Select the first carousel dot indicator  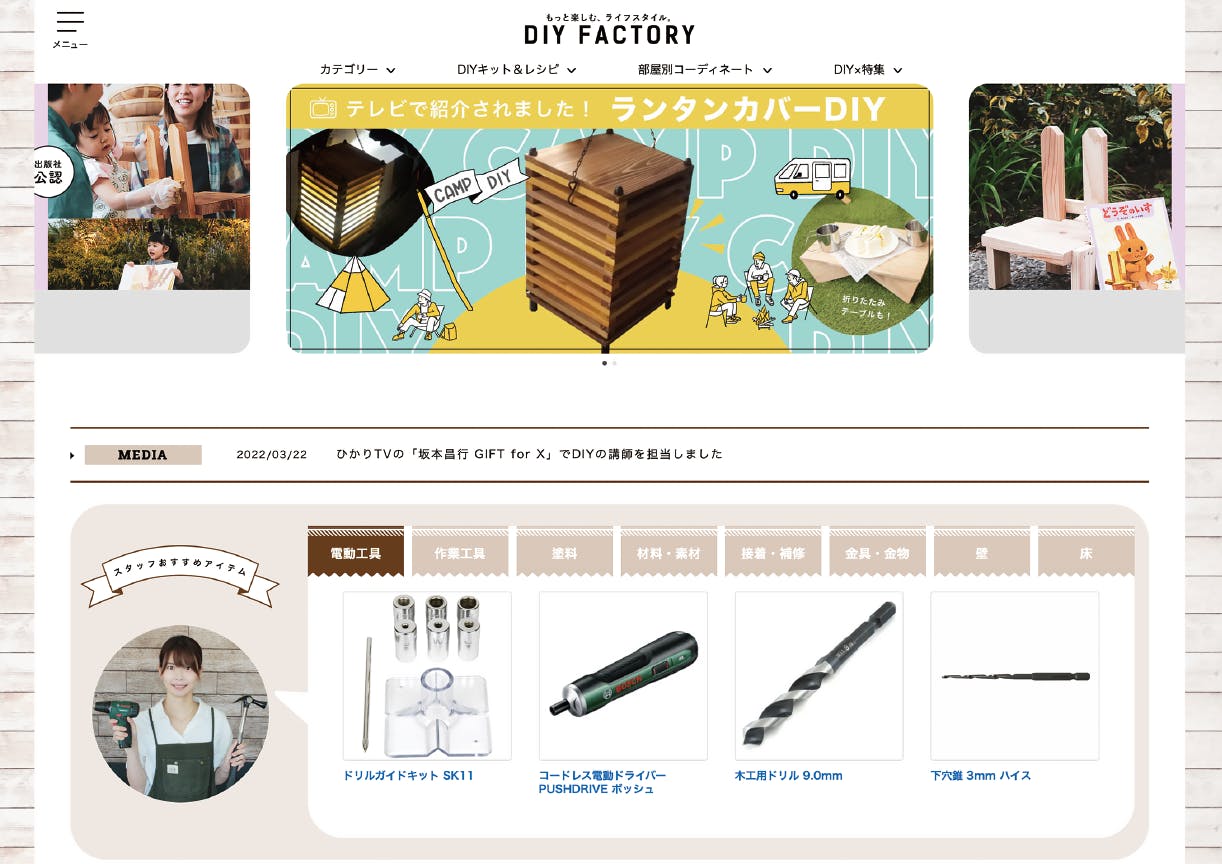604,363
